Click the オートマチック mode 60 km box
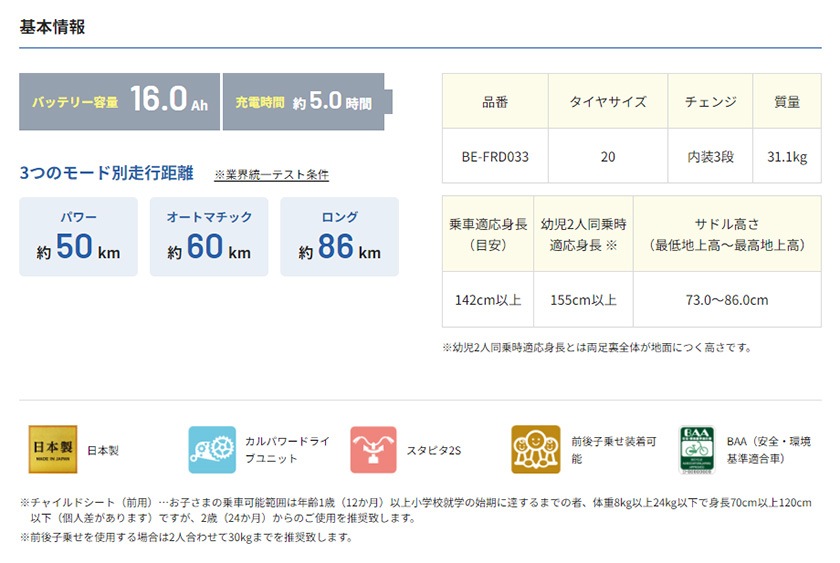The height and width of the screenshot is (563, 840). tap(209, 237)
